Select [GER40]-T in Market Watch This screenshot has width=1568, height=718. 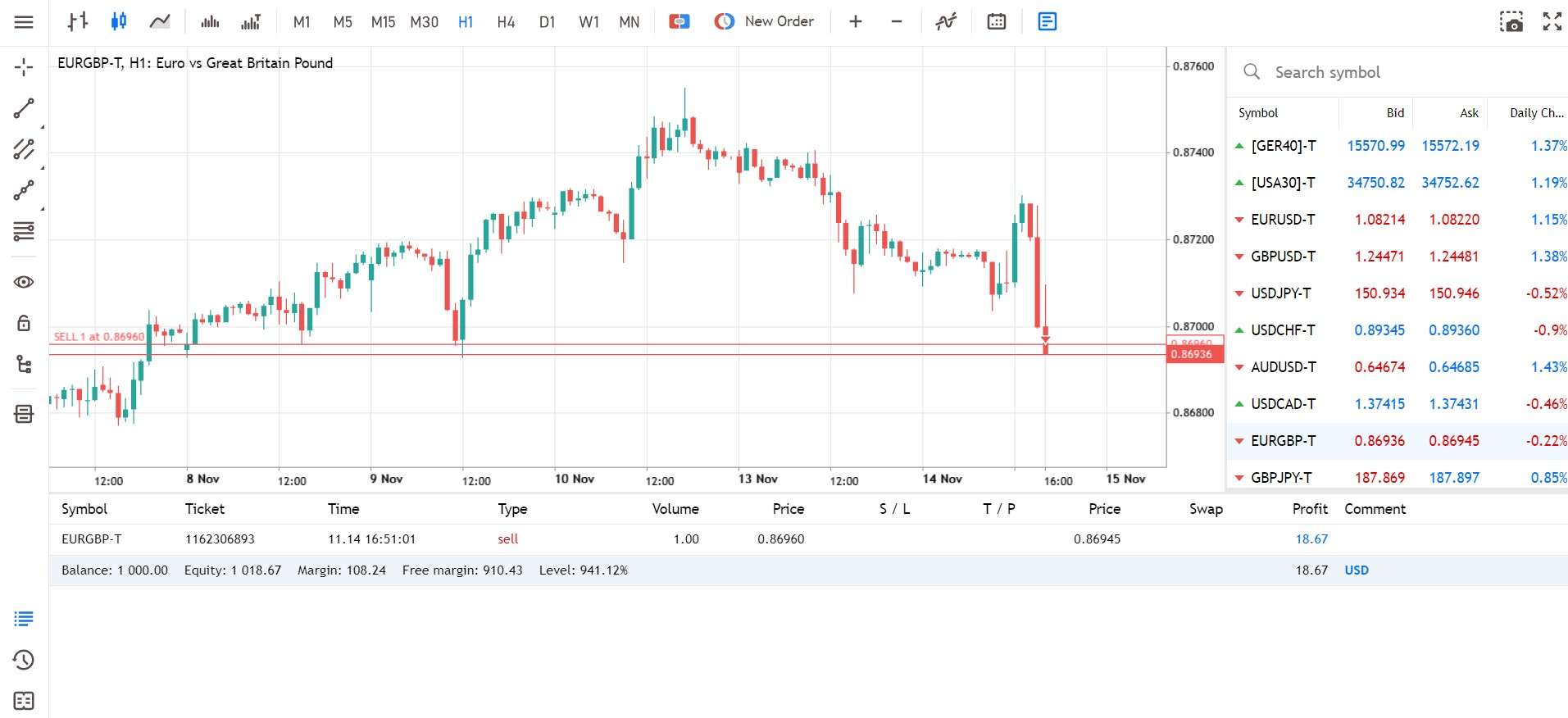point(1283,146)
